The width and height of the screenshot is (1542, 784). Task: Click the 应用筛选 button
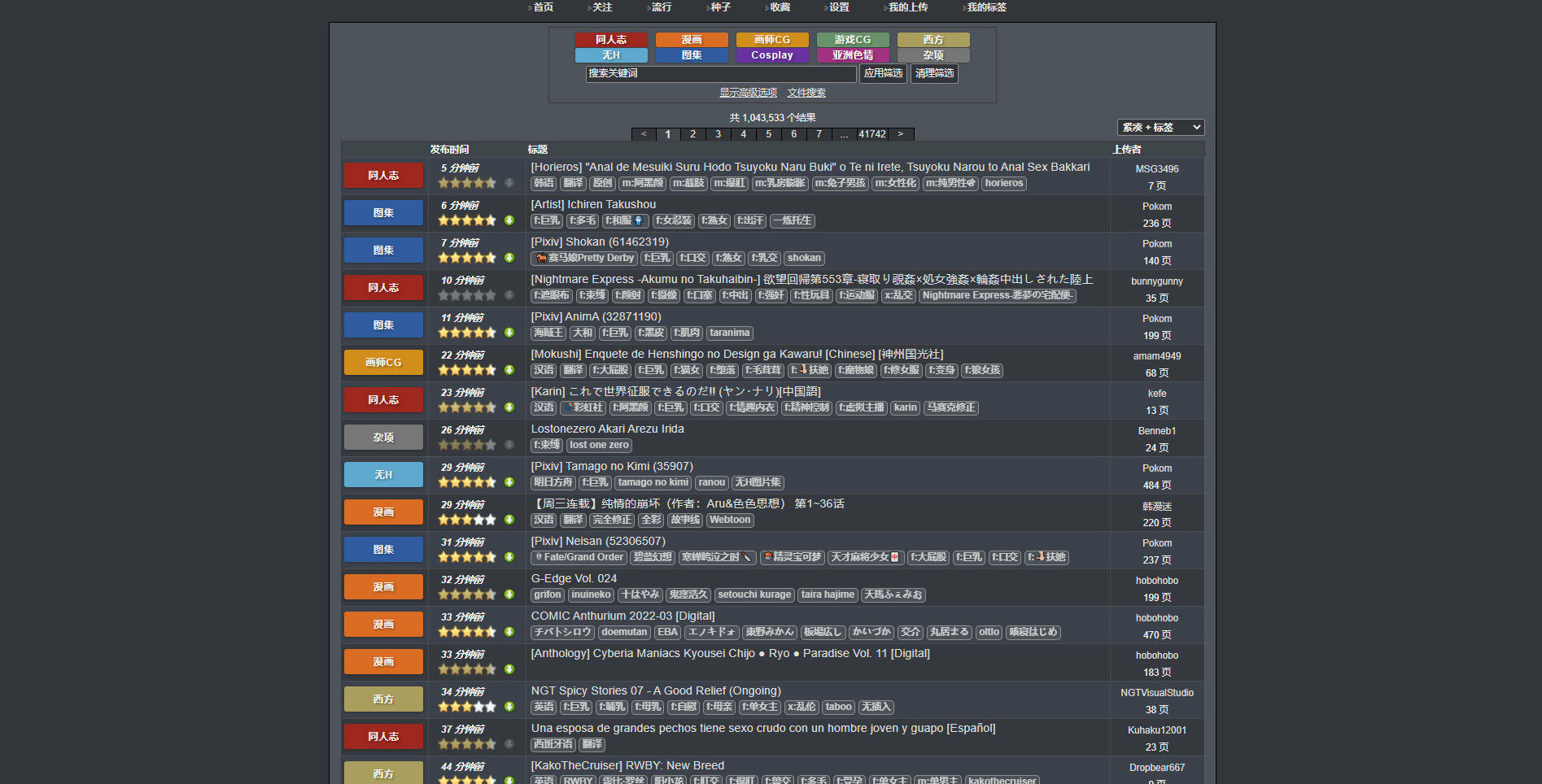click(883, 73)
